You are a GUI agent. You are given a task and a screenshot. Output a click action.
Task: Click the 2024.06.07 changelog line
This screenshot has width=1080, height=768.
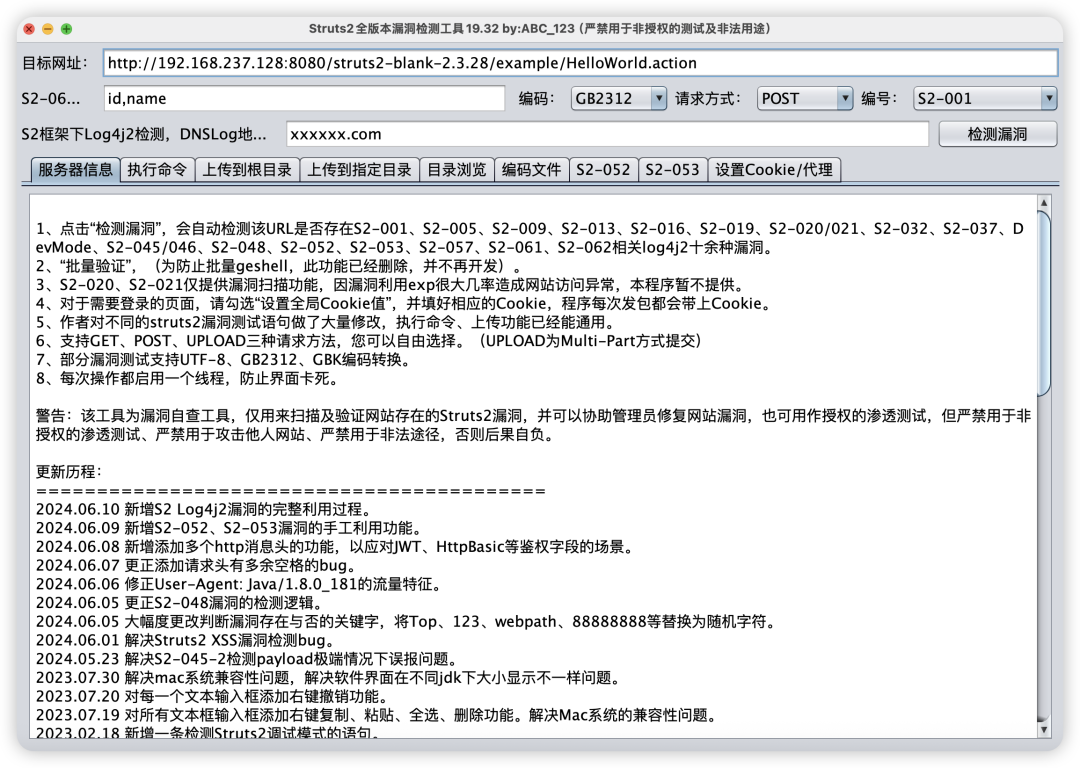click(196, 565)
